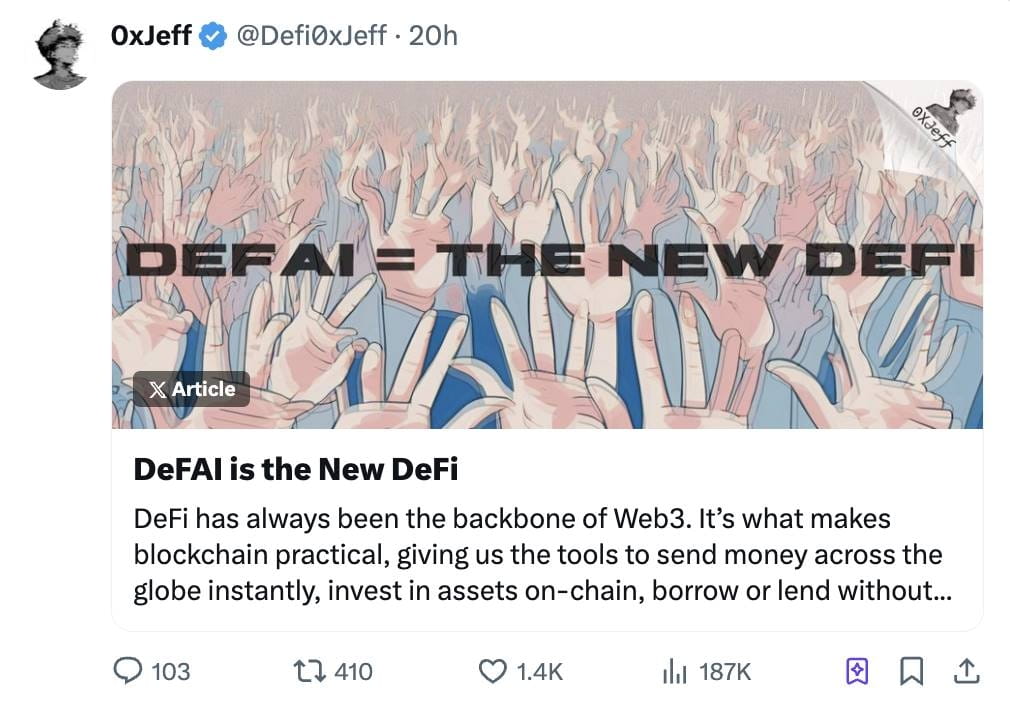Viewport: 1010px width, 704px height.
Task: Open 0xJeff's profile avatar
Action: 60,54
